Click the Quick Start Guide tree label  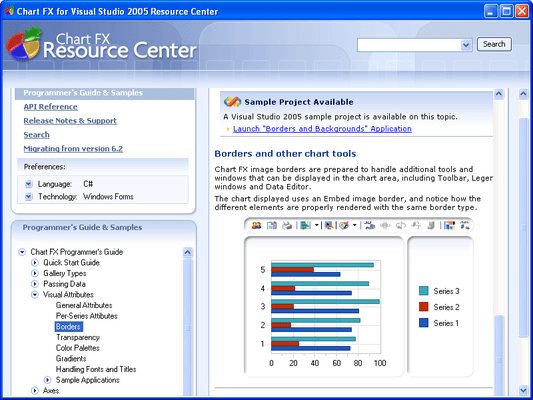coord(71,262)
